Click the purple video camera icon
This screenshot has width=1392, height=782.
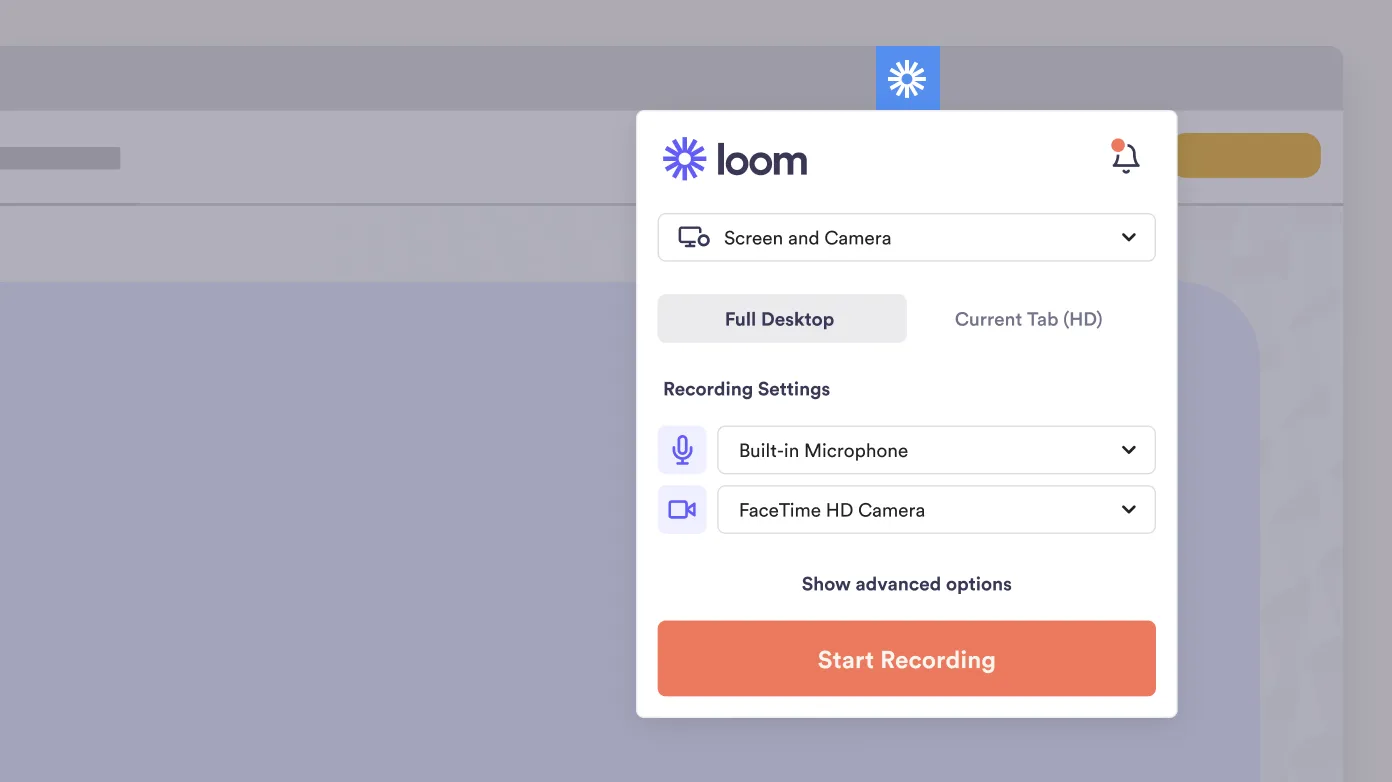click(x=681, y=509)
